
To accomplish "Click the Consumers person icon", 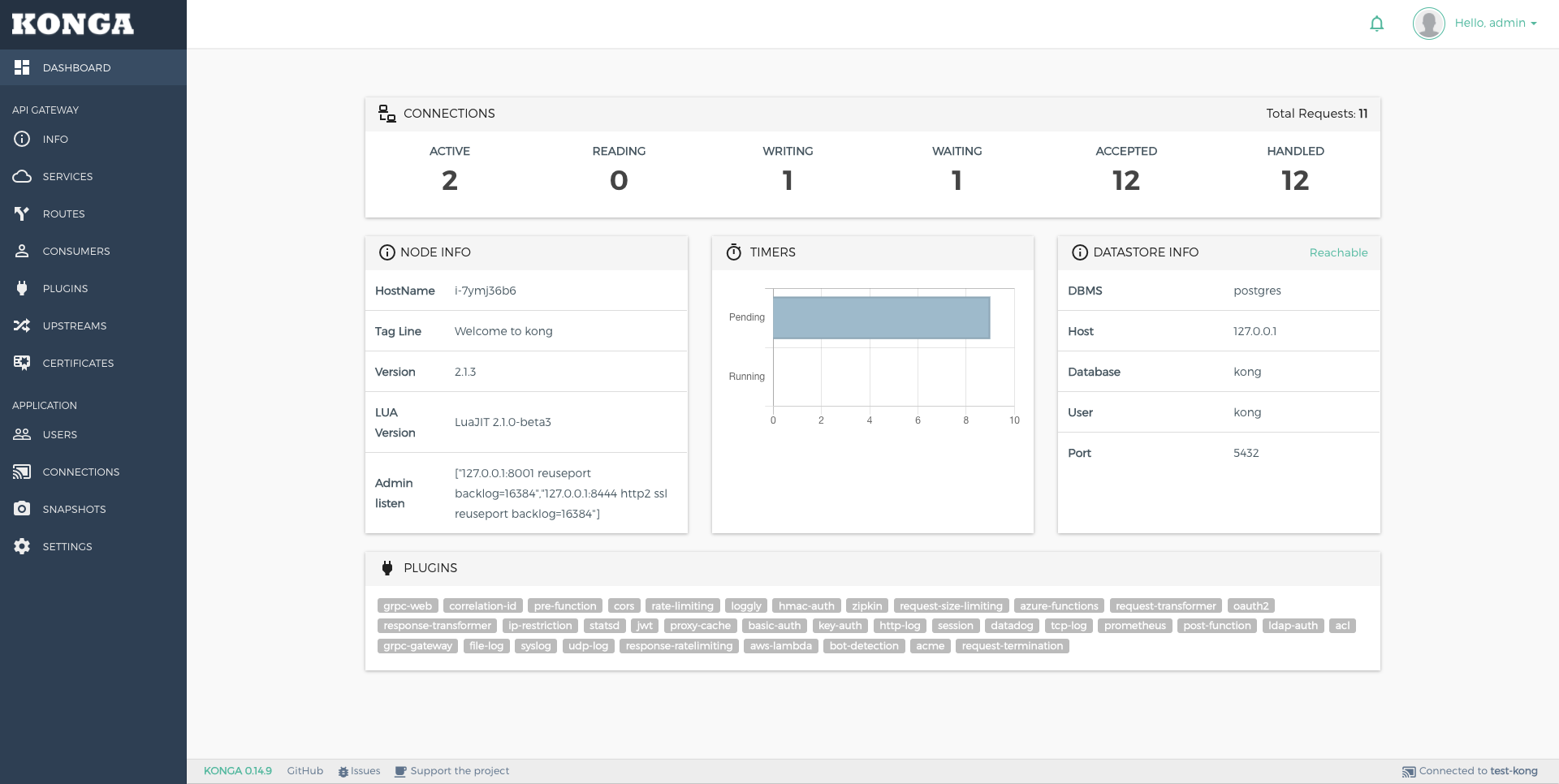I will tap(22, 251).
